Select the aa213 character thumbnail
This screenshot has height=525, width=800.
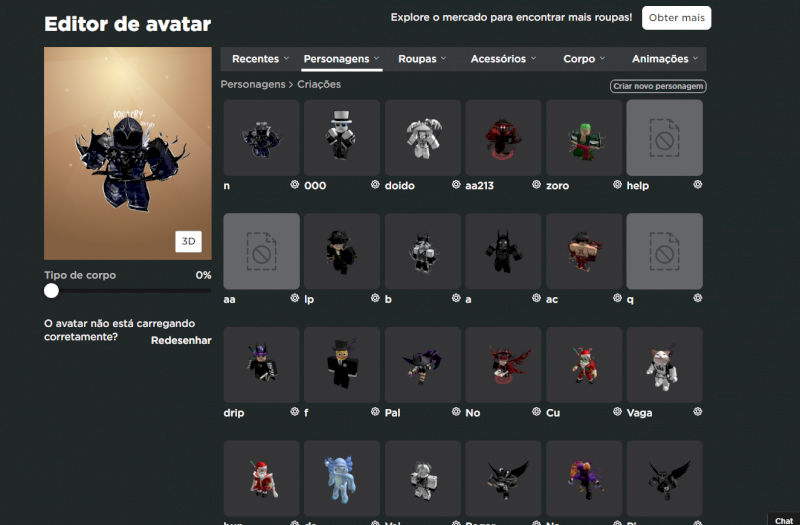coord(503,138)
